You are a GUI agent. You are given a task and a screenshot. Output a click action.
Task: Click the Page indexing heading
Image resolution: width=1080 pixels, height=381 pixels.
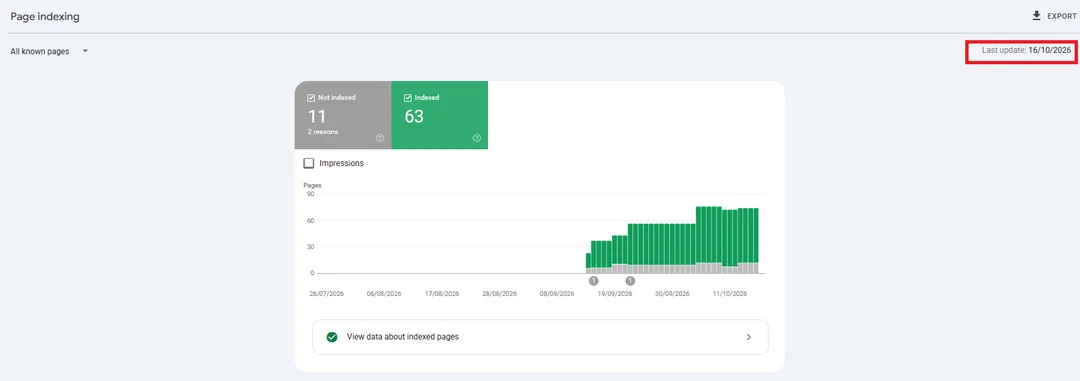click(45, 17)
